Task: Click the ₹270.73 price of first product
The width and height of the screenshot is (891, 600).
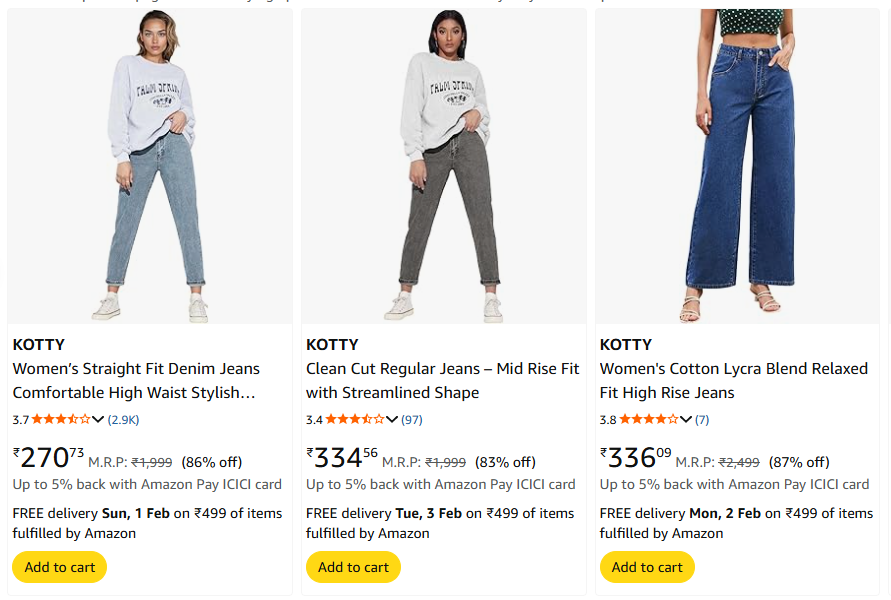Action: (48, 458)
